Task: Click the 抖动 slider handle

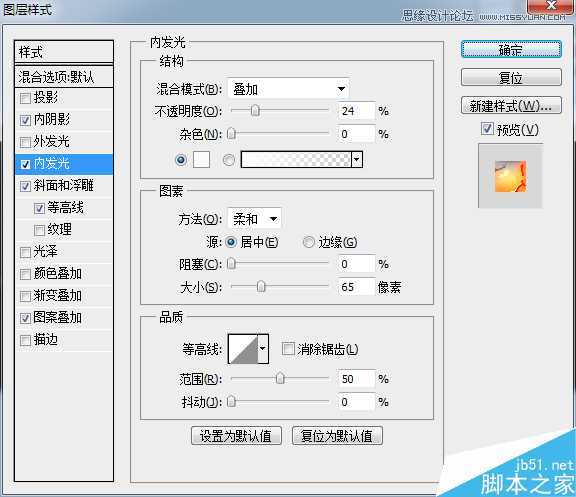Action: pos(231,401)
